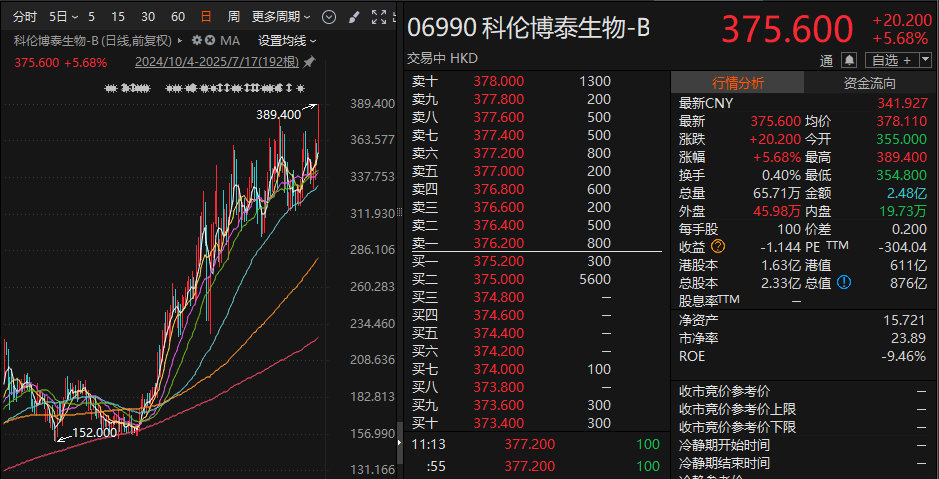The width and height of the screenshot is (939, 479).
Task: Click the 卖五 price 377.000
Action: (498, 171)
